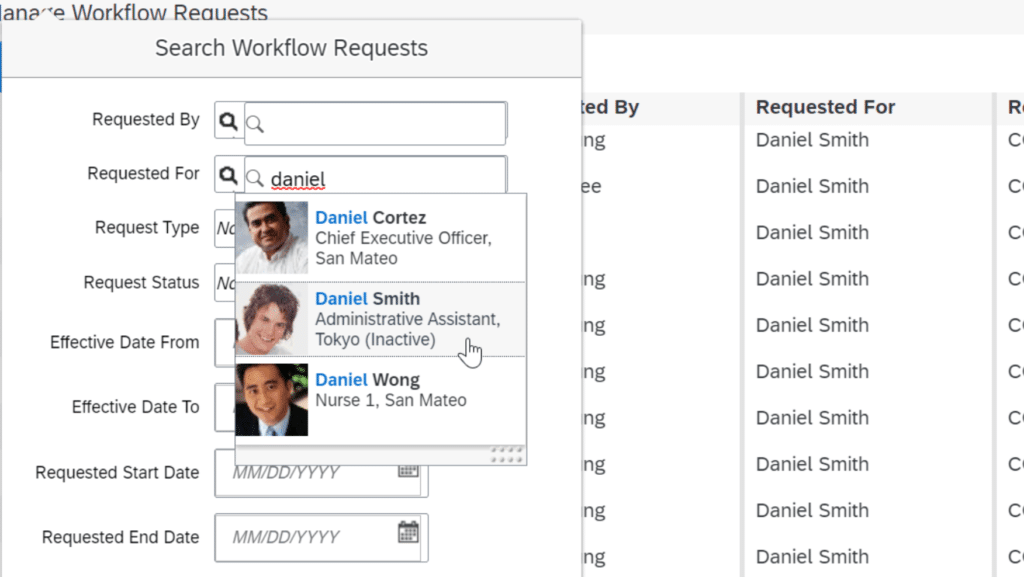This screenshot has height=577, width=1024.
Task: Click Daniel Smith profile photo
Action: [x=272, y=319]
